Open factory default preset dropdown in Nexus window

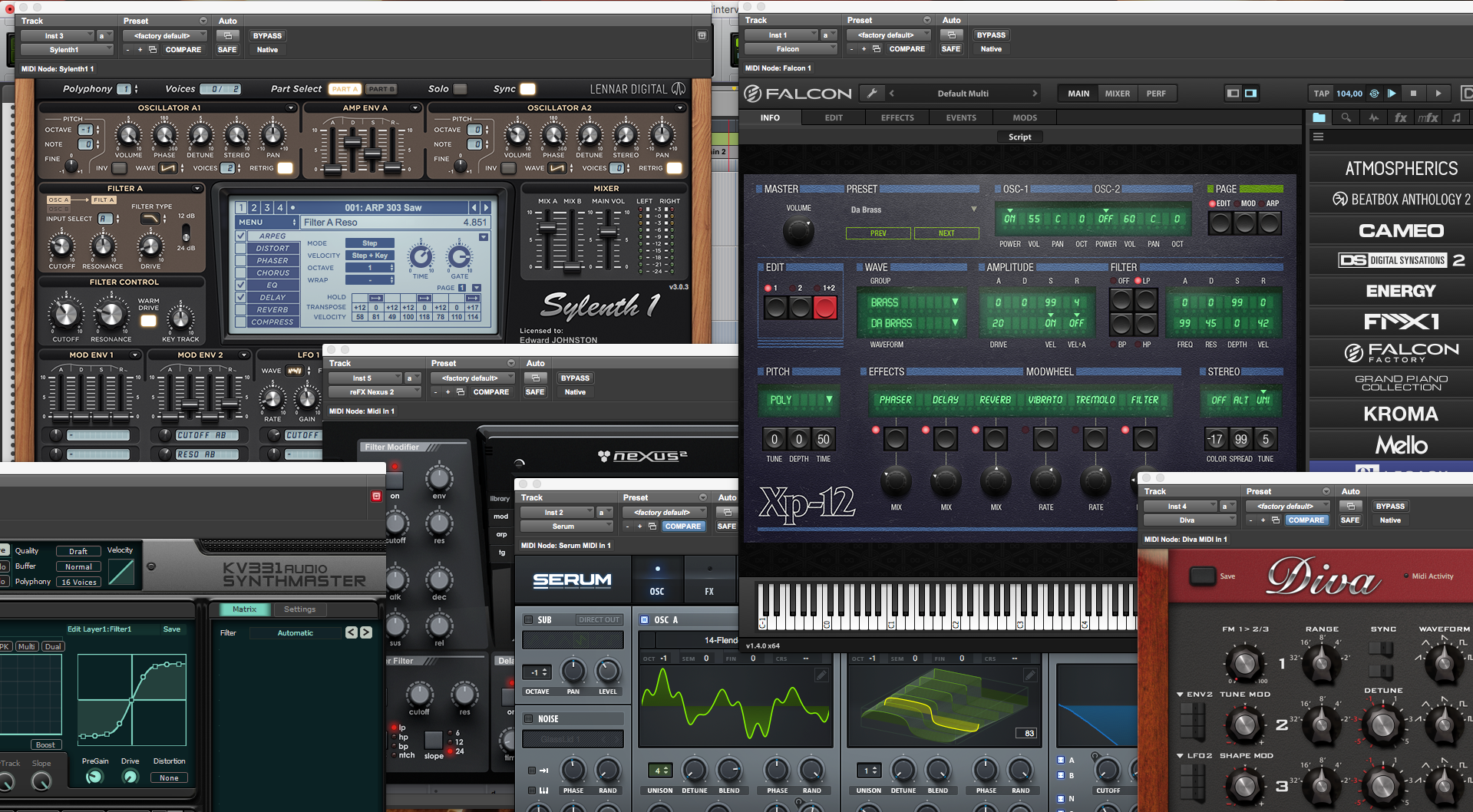pyautogui.click(x=472, y=378)
